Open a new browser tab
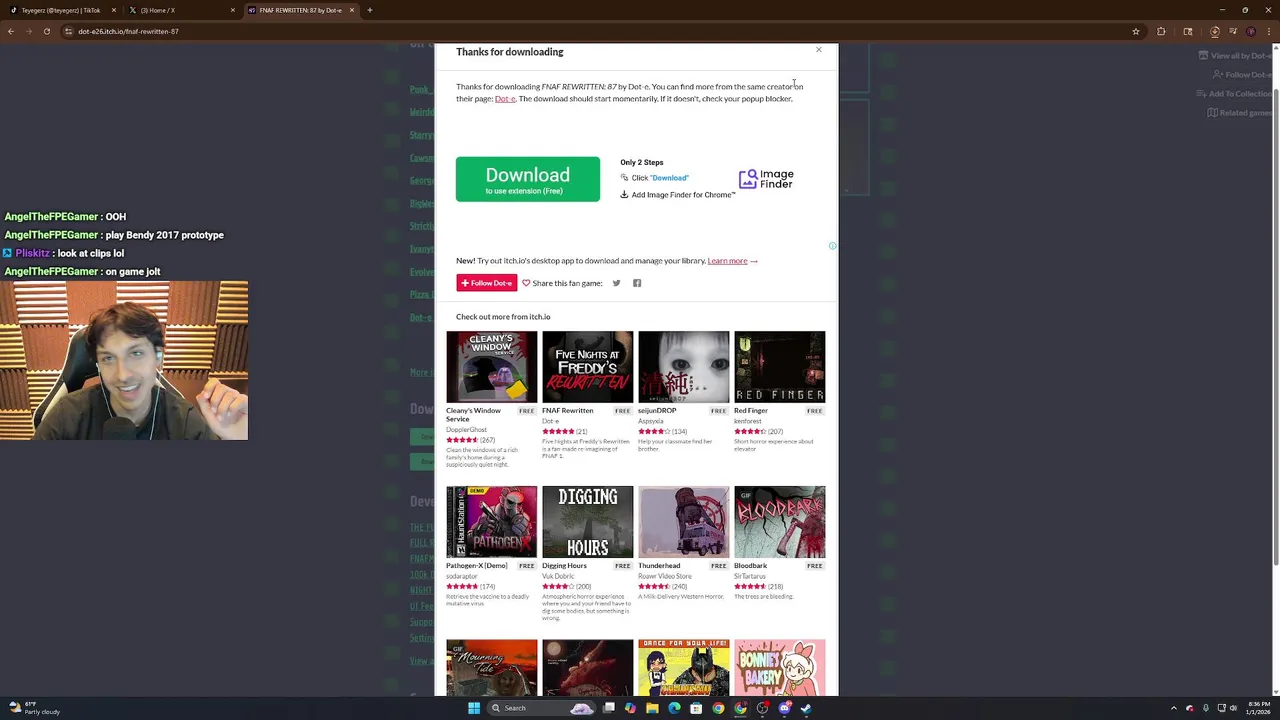 coord(369,10)
